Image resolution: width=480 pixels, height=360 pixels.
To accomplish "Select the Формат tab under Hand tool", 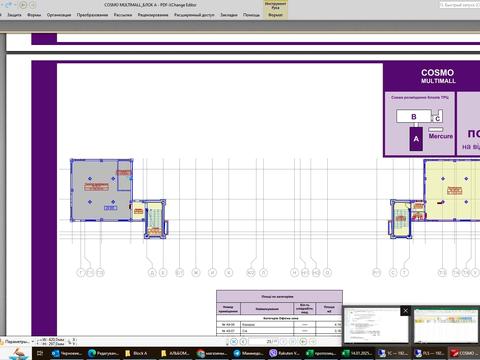I will (275, 15).
